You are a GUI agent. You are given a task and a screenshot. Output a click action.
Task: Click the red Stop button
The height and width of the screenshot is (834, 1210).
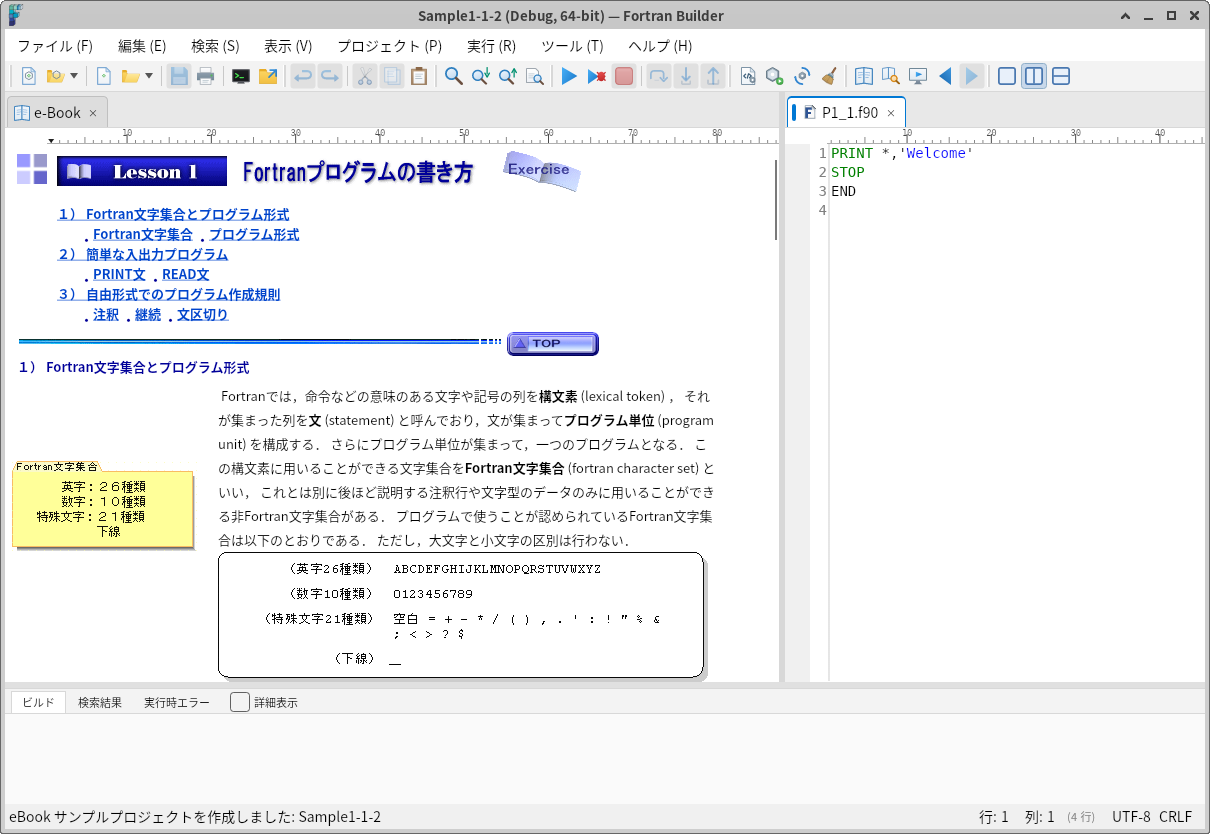624,76
